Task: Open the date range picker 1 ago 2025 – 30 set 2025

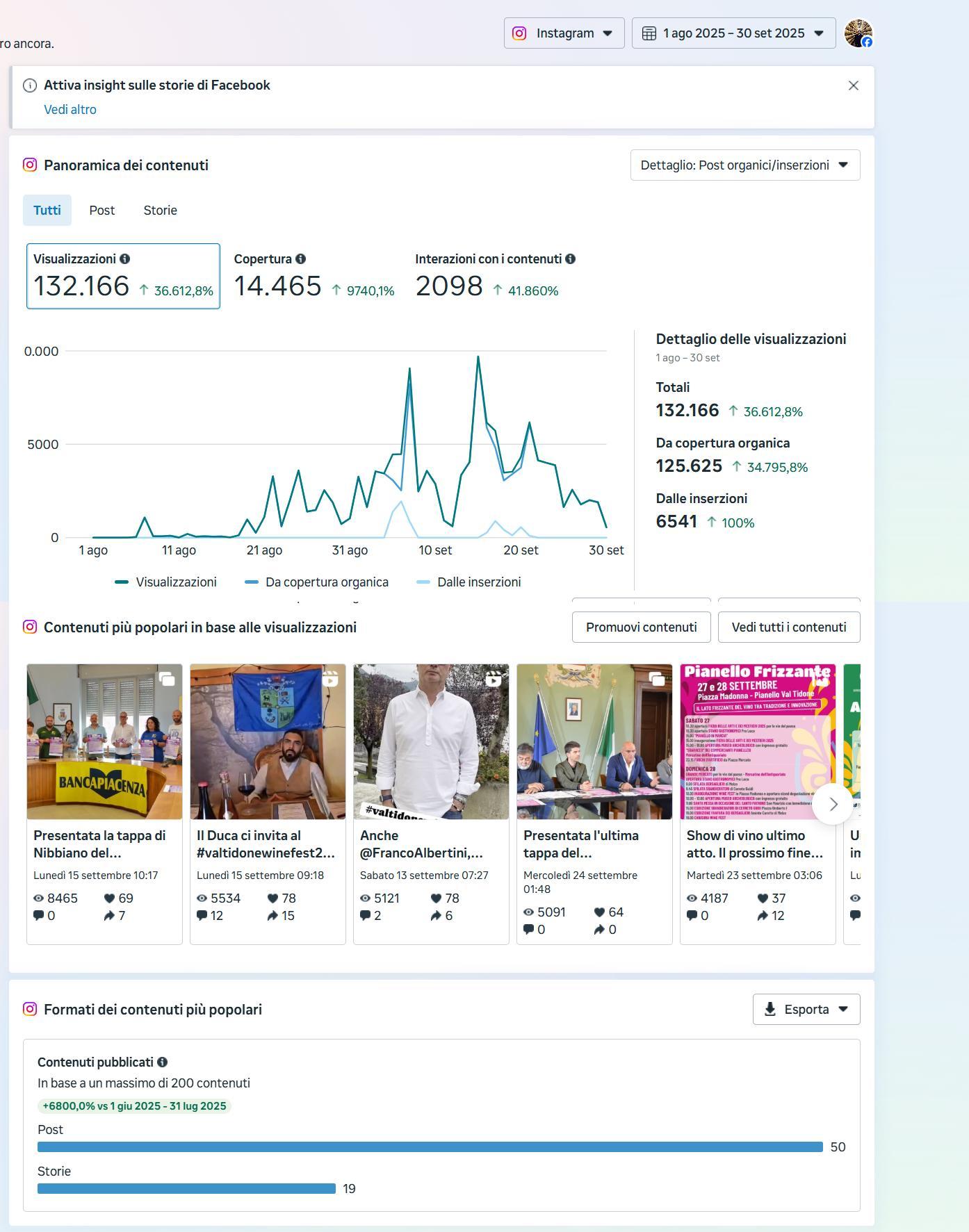Action: click(x=733, y=33)
